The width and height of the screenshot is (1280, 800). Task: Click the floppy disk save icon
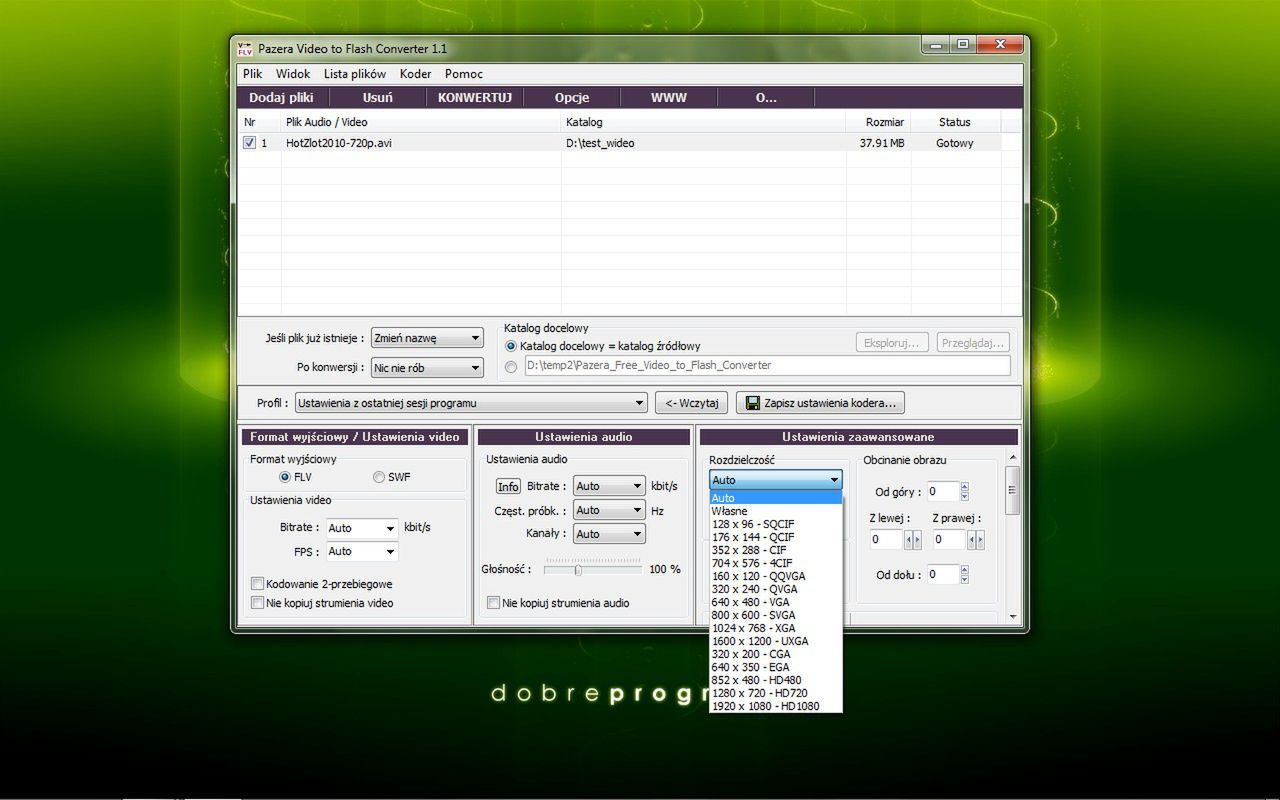(x=751, y=403)
